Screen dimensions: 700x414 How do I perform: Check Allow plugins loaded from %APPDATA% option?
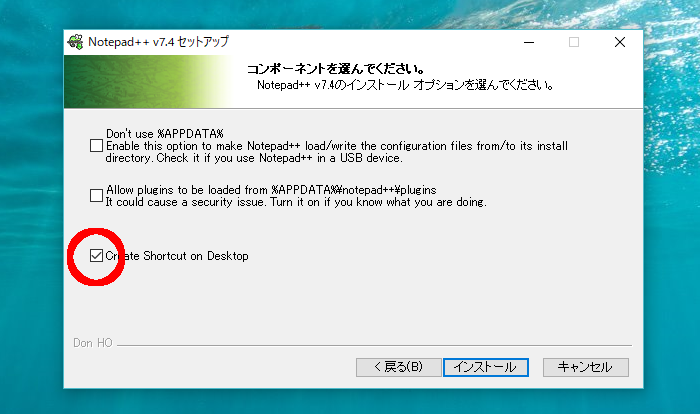tap(96, 196)
